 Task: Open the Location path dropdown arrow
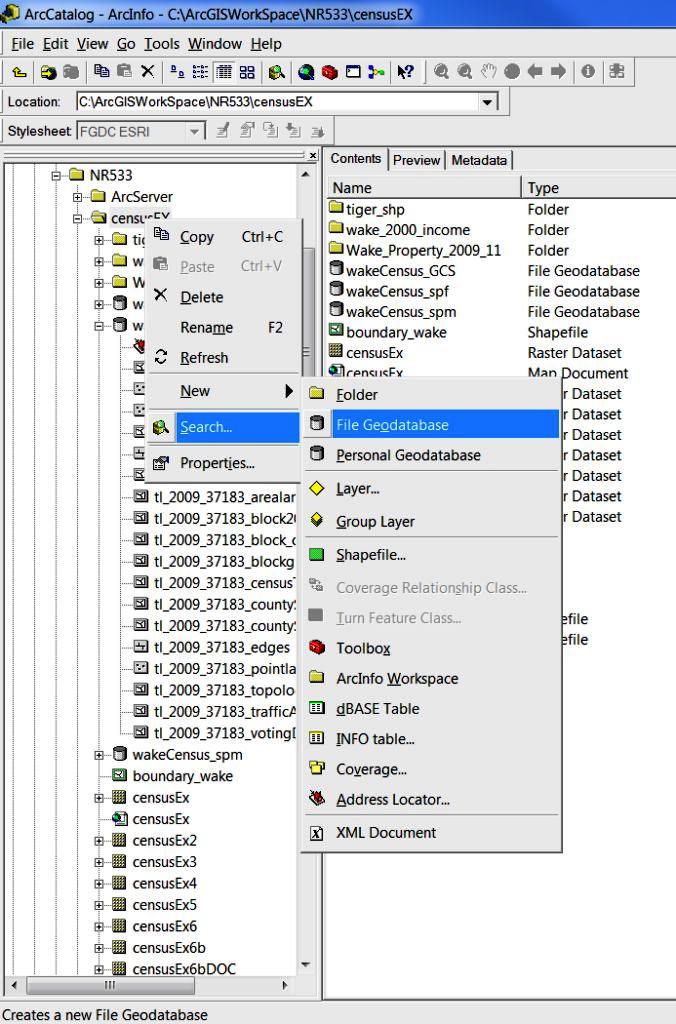487,103
